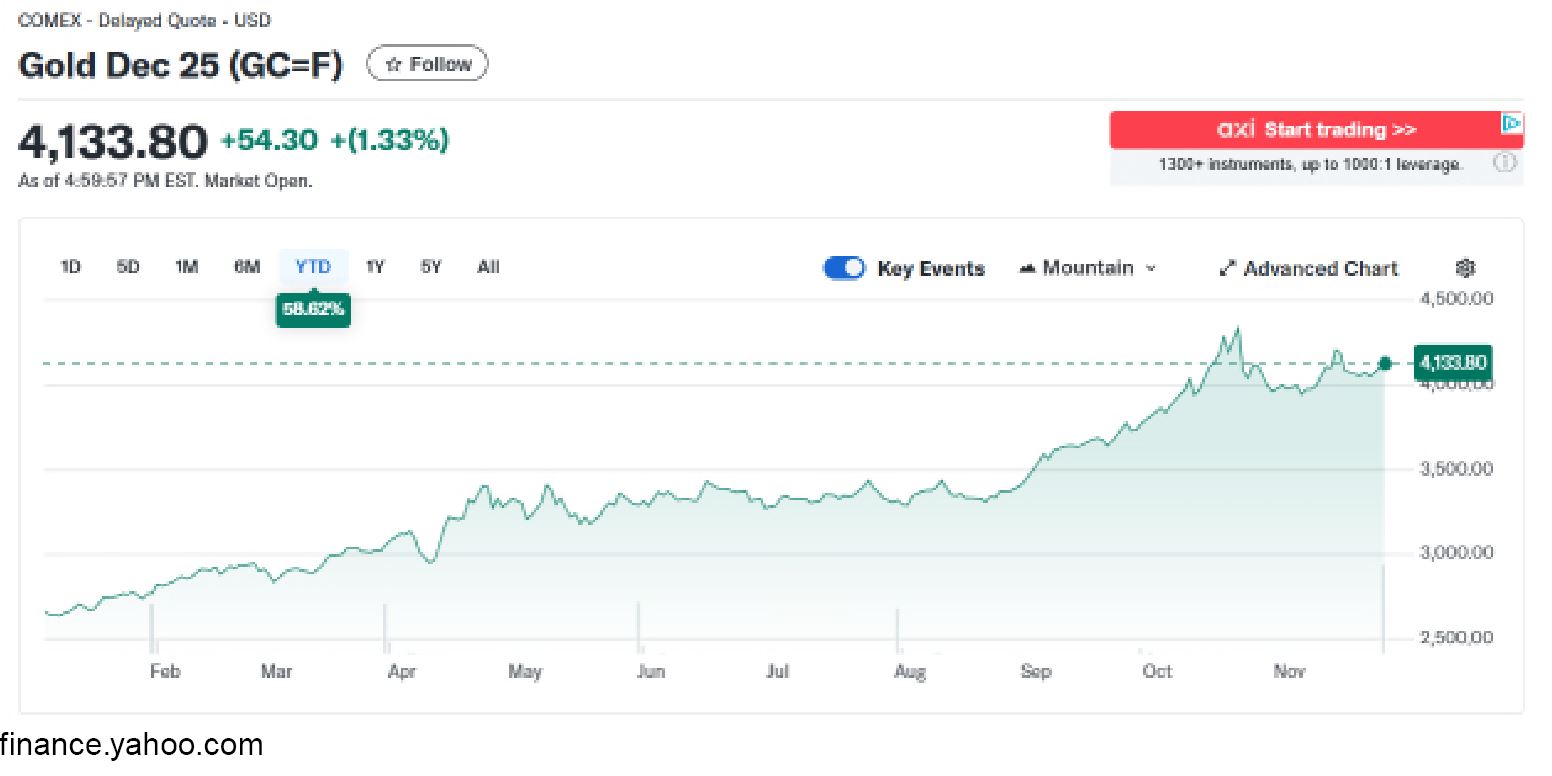1552x776 pixels.
Task: Click the axi Start trading ad banner
Action: point(1315,130)
